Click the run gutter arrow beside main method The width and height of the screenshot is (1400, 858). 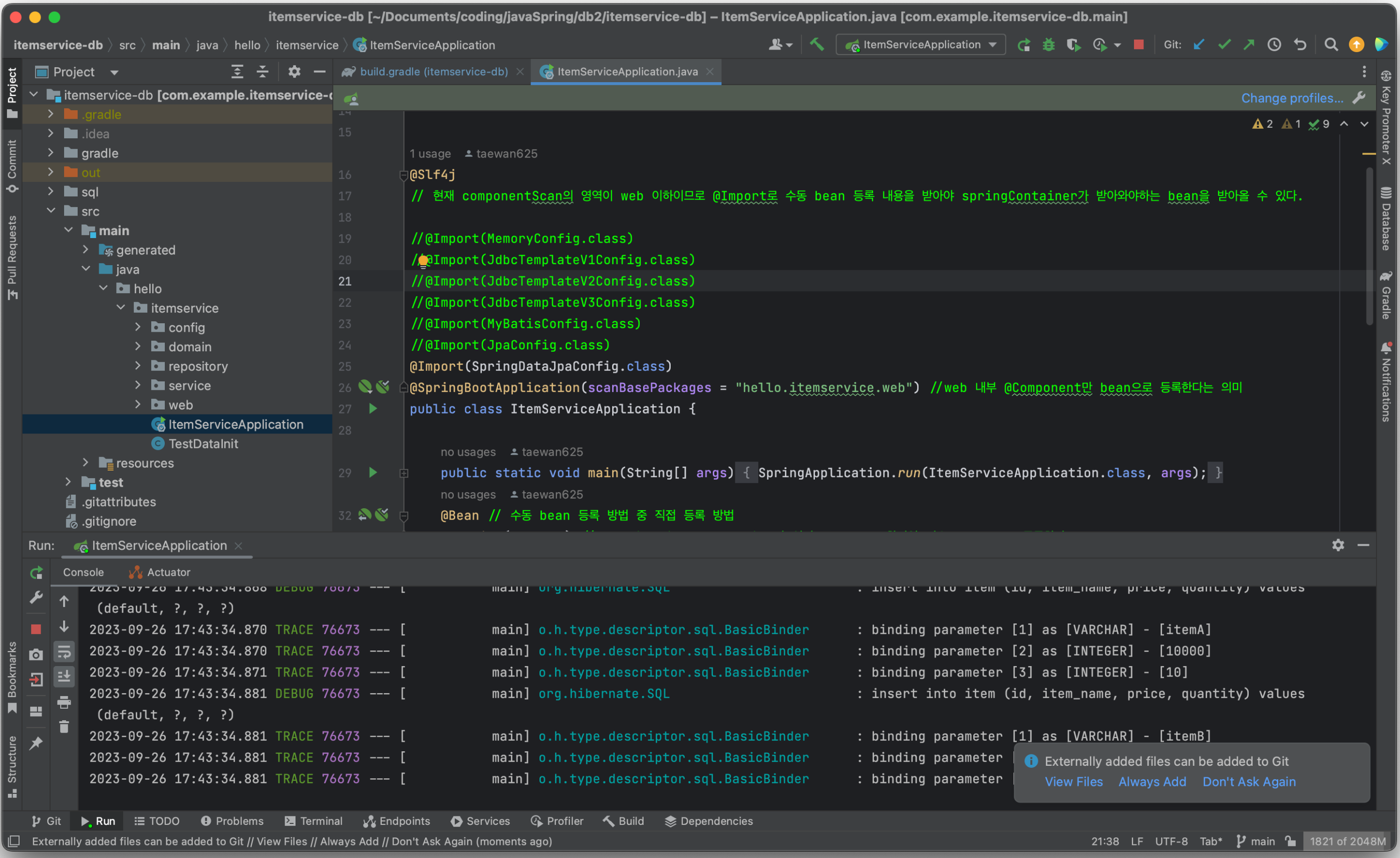373,473
